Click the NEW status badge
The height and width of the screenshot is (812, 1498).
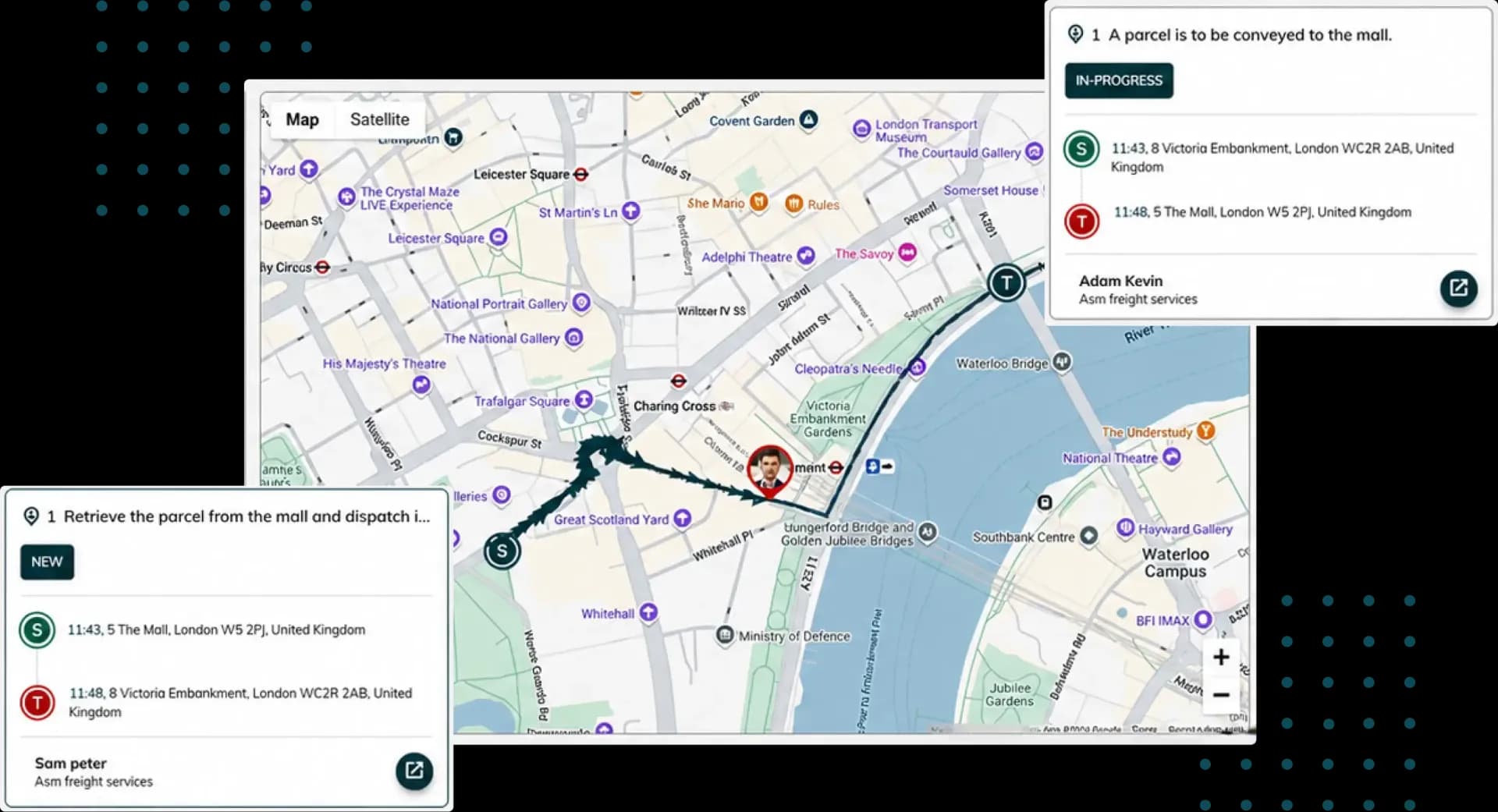pos(47,562)
